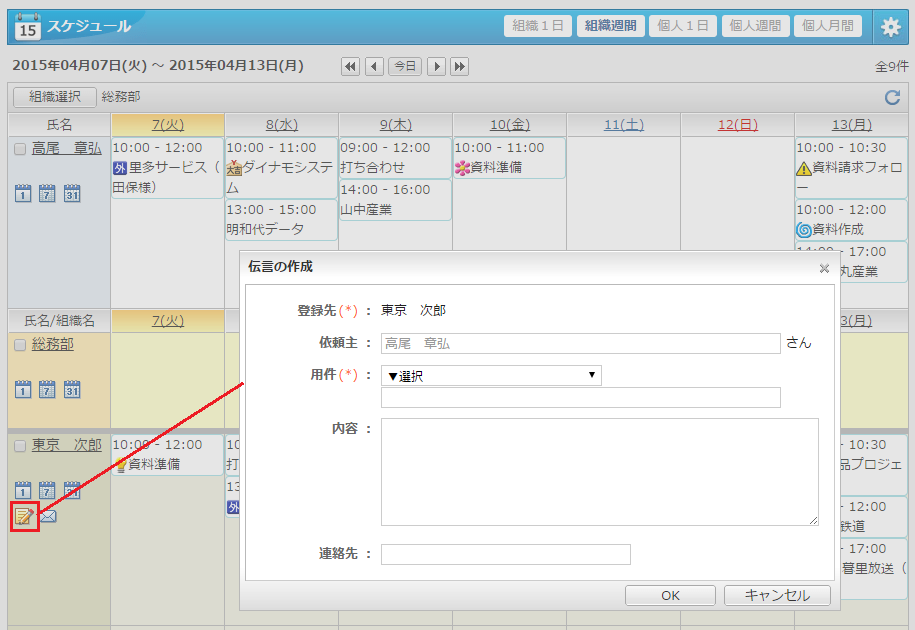This screenshot has height=630, width=915.
Task: Check the box beside 高尾 章弘
Action: [20, 149]
